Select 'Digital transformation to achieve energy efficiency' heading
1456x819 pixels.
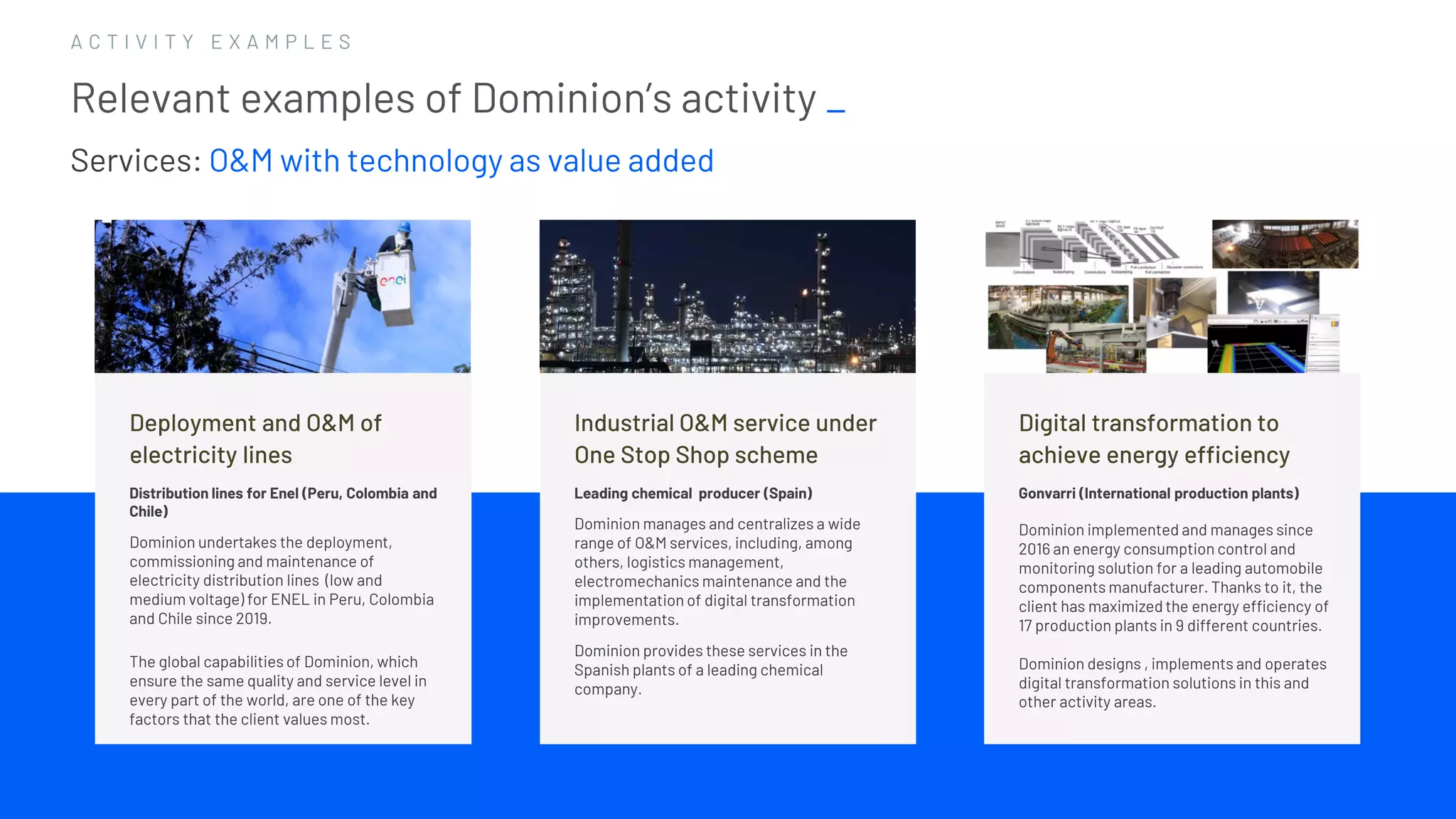(x=1153, y=439)
